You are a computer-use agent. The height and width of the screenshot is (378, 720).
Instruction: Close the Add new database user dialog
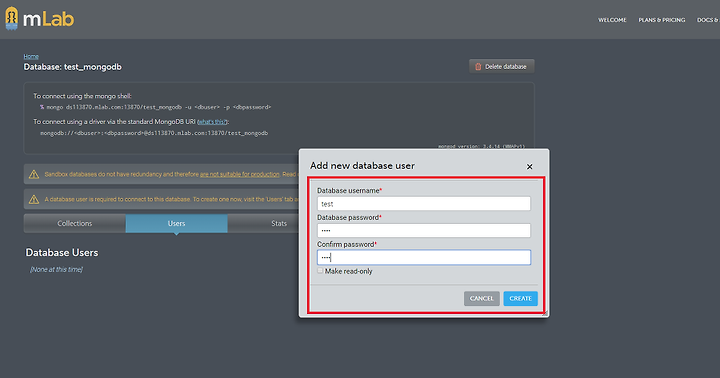(x=529, y=167)
